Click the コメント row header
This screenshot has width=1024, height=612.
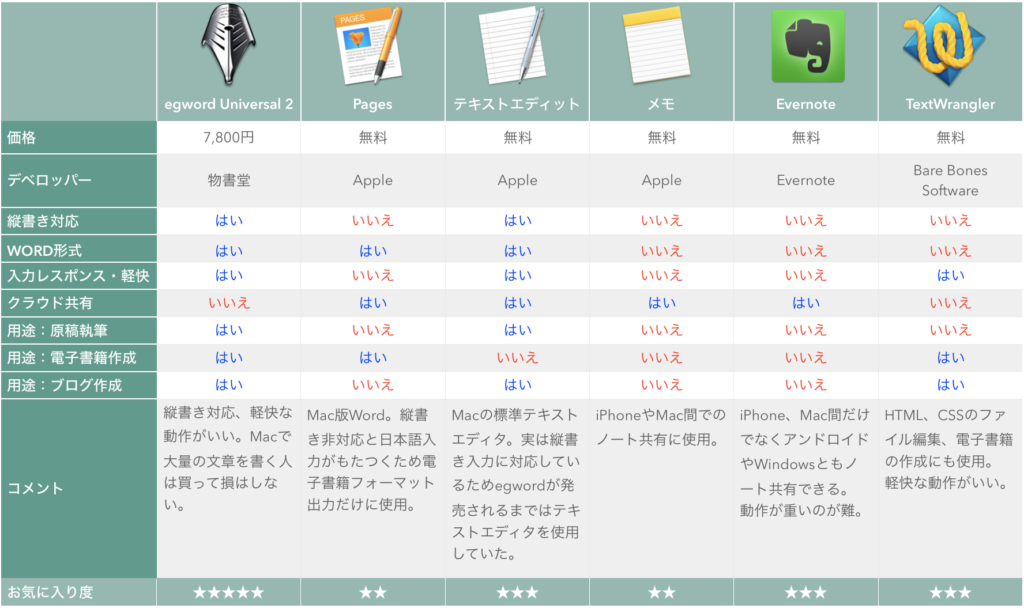(78, 489)
